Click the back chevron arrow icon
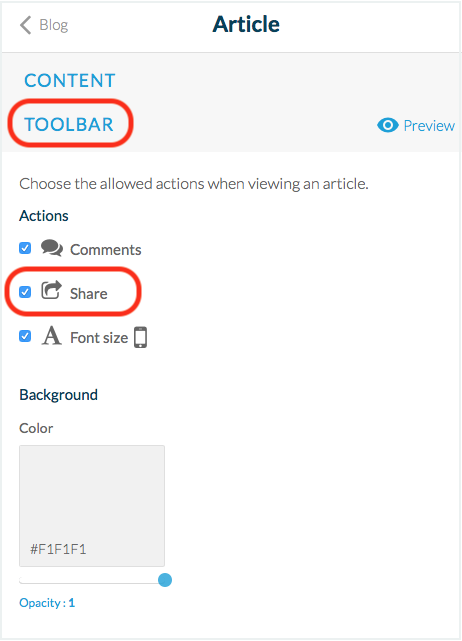Viewport: 462px width, 641px height. [x=25, y=25]
